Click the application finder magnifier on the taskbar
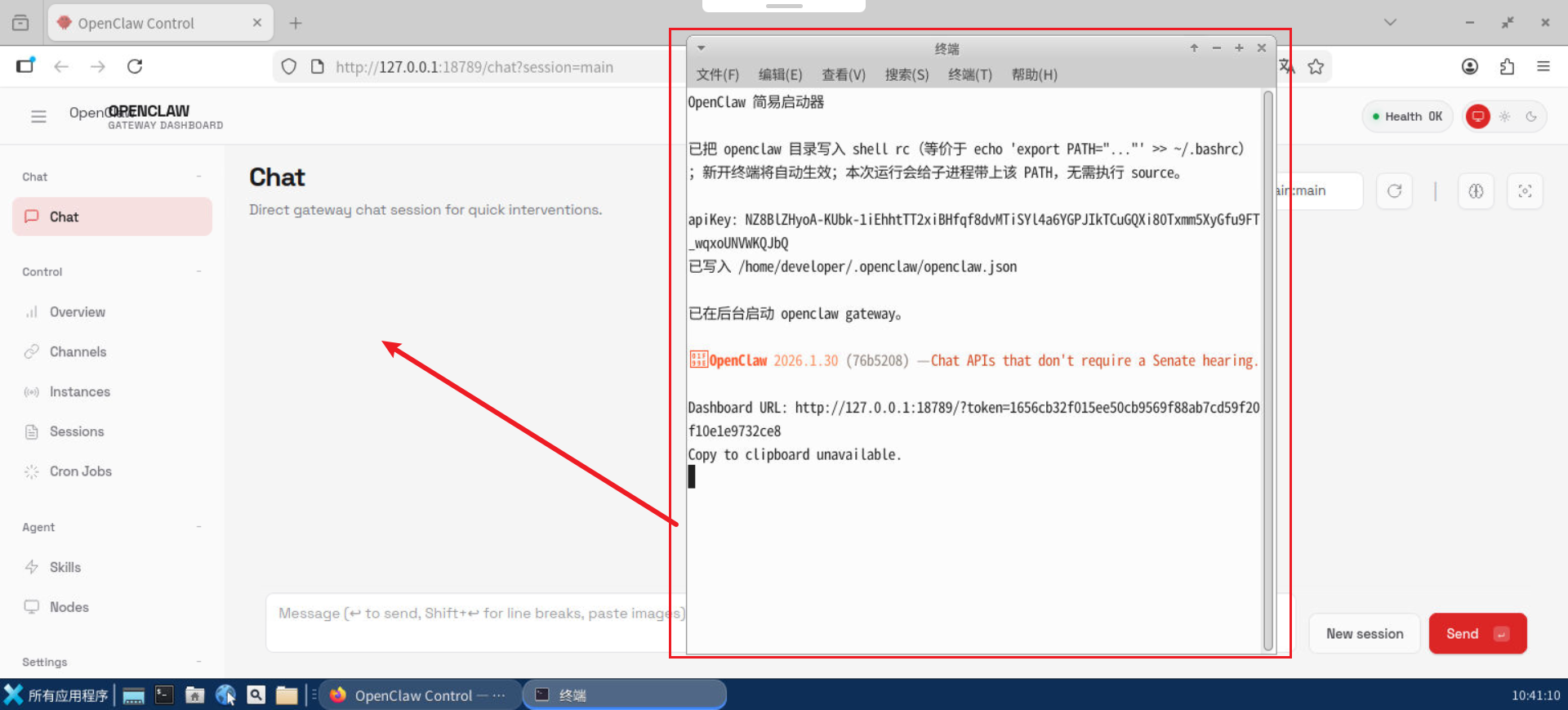Screen dimensions: 1568x710 [x=256, y=695]
